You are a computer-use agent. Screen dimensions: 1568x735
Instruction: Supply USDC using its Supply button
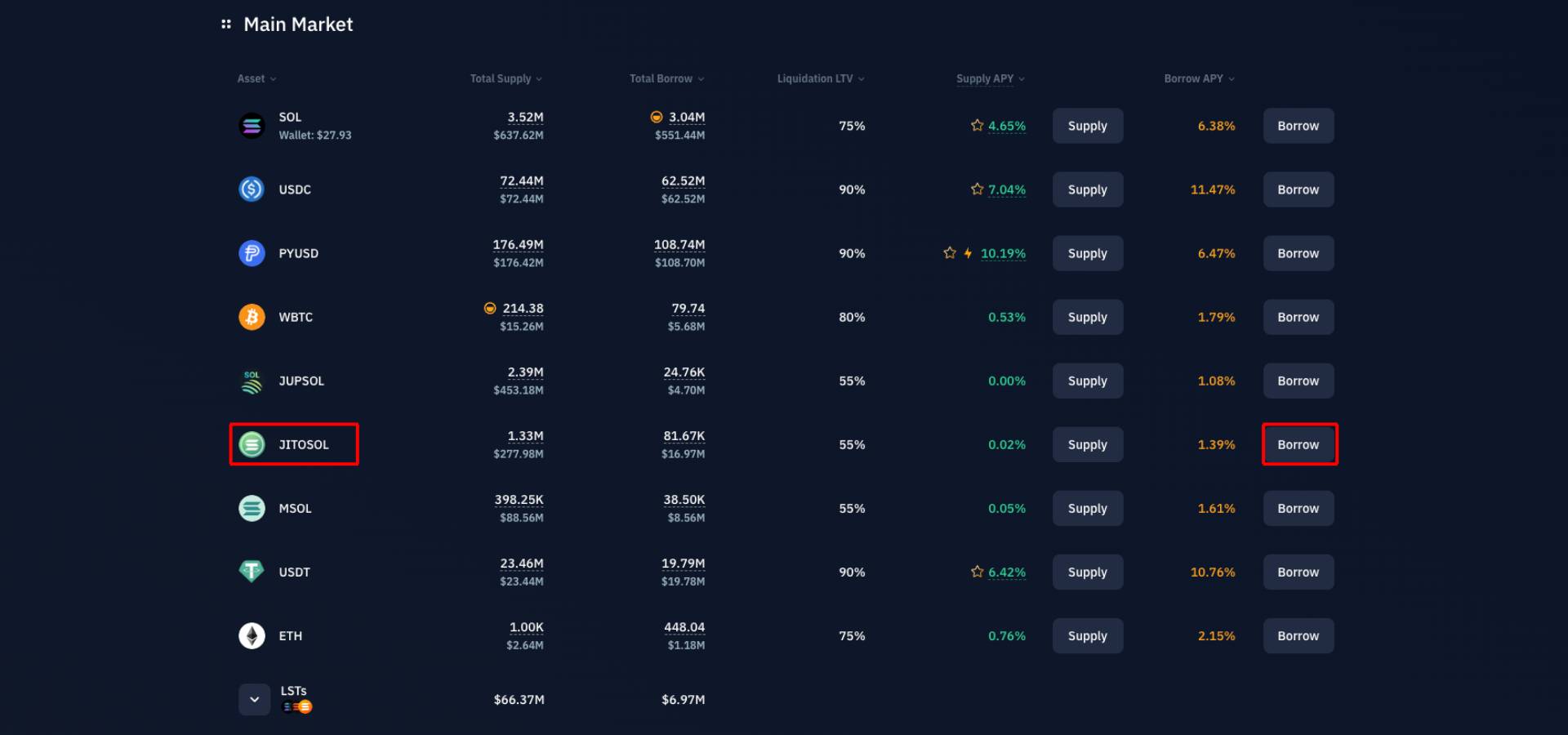click(1088, 189)
